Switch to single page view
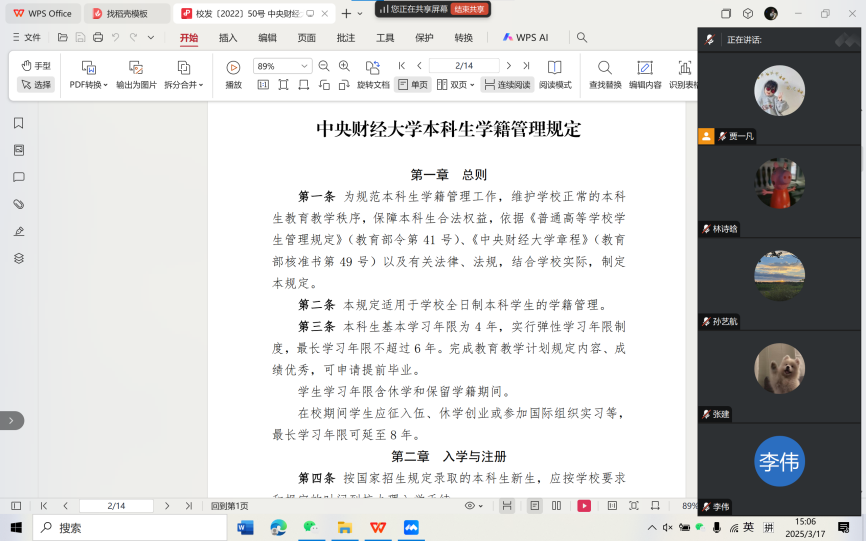 [413, 85]
